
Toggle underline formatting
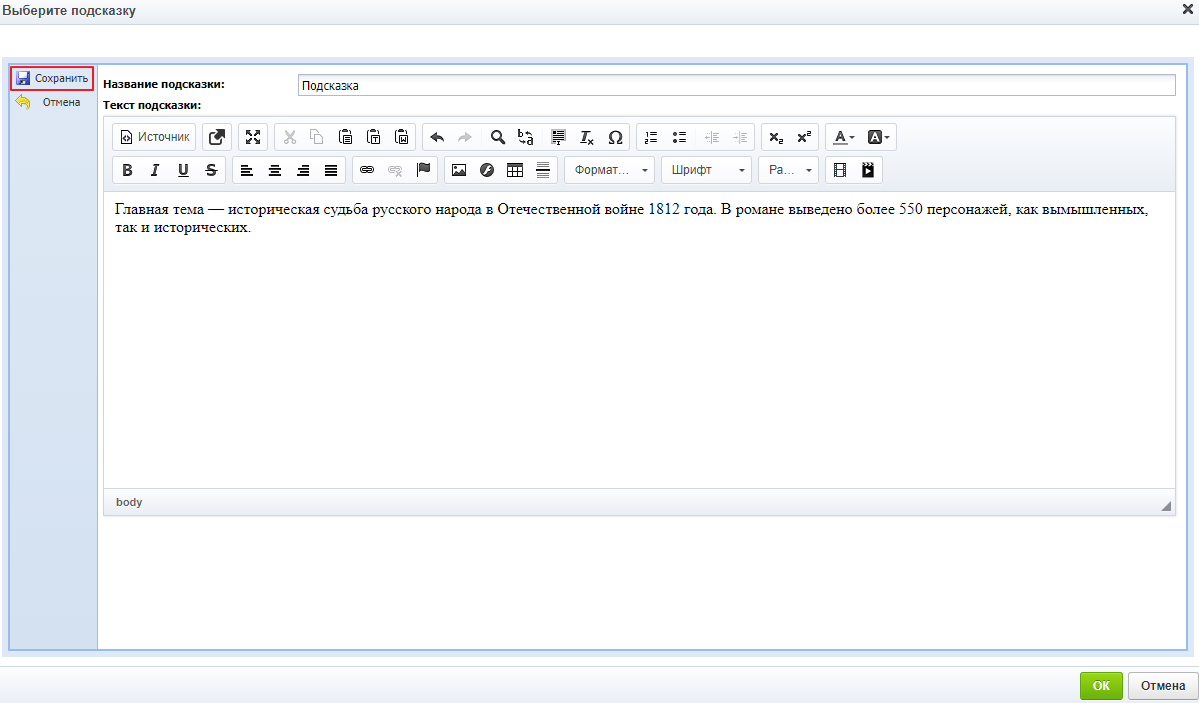(183, 170)
